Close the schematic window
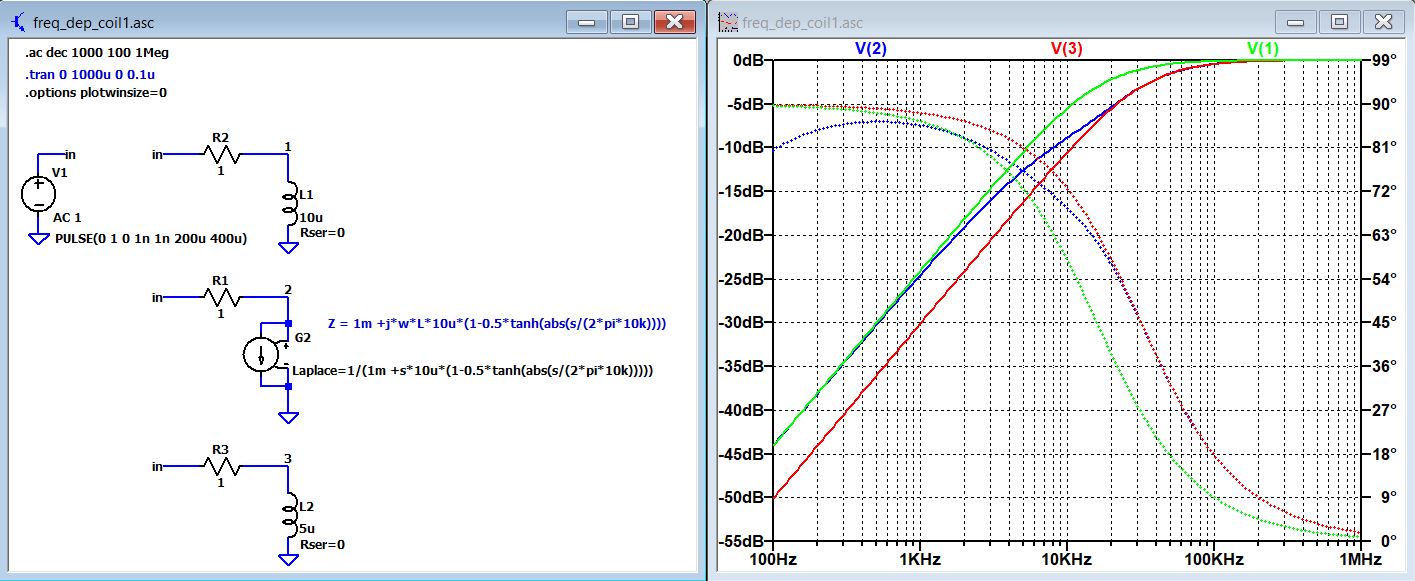This screenshot has width=1415, height=581. pos(674,21)
